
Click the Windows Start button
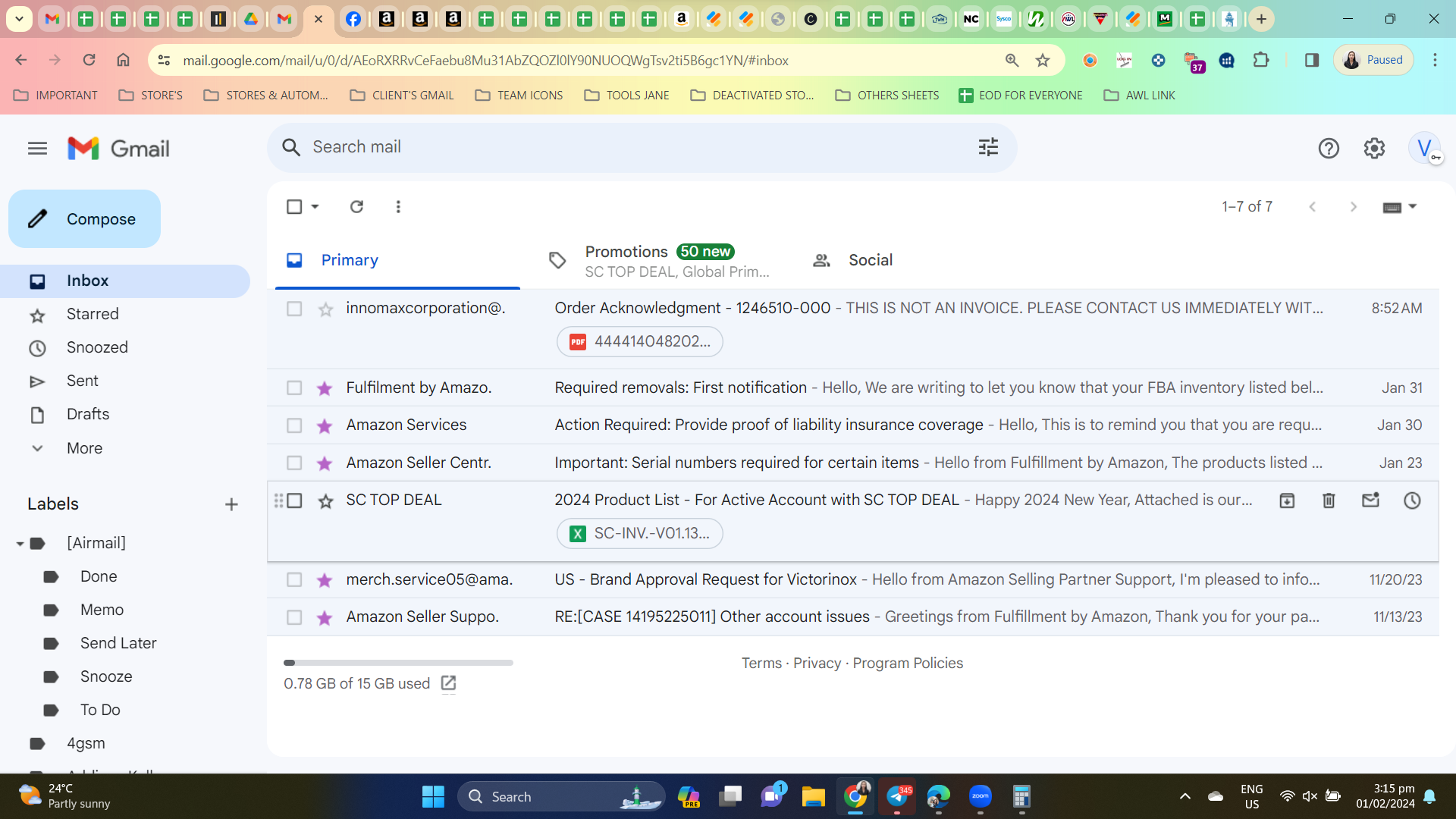[x=433, y=796]
